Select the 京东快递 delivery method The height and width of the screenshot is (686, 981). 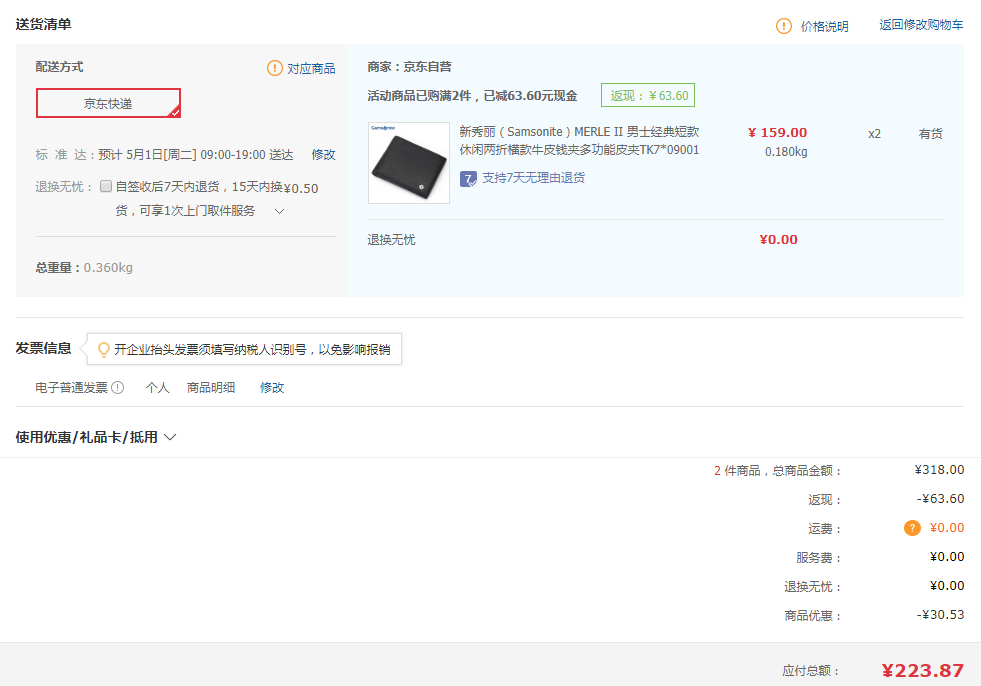coord(108,103)
